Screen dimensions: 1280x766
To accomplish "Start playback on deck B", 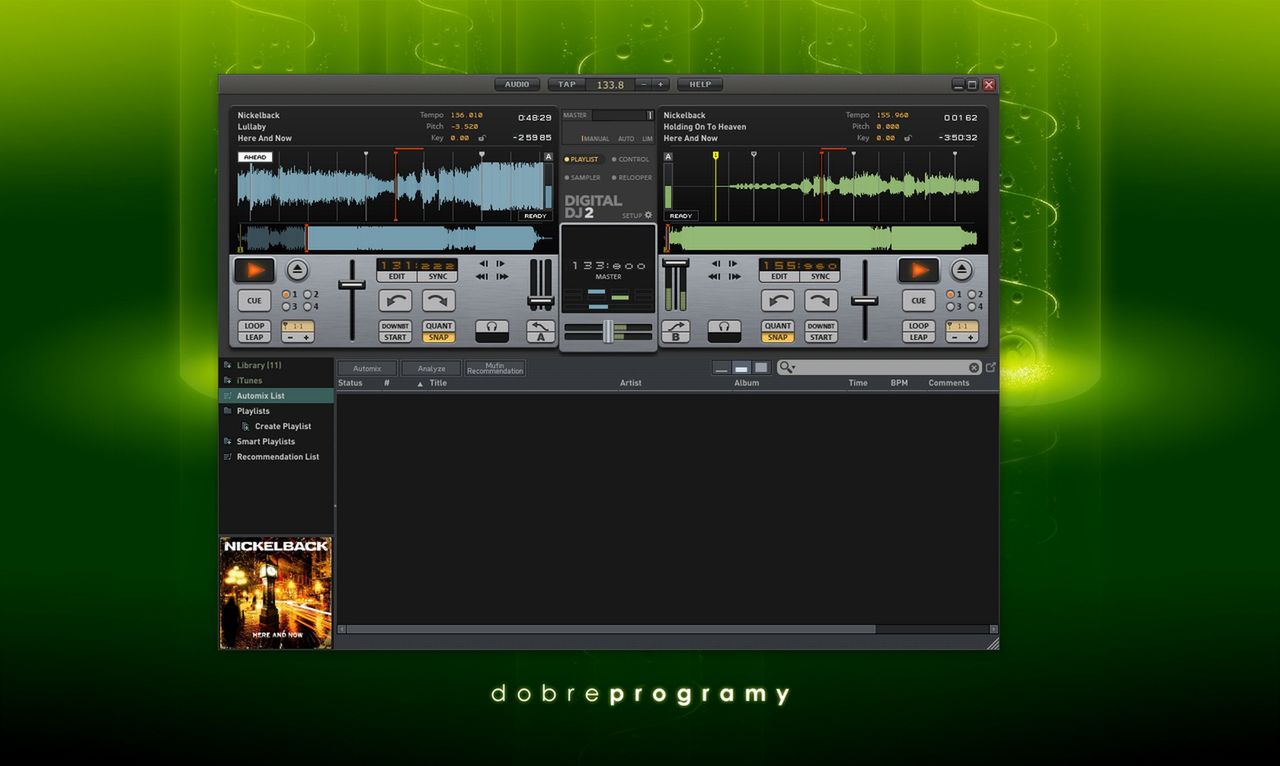I will (918, 270).
